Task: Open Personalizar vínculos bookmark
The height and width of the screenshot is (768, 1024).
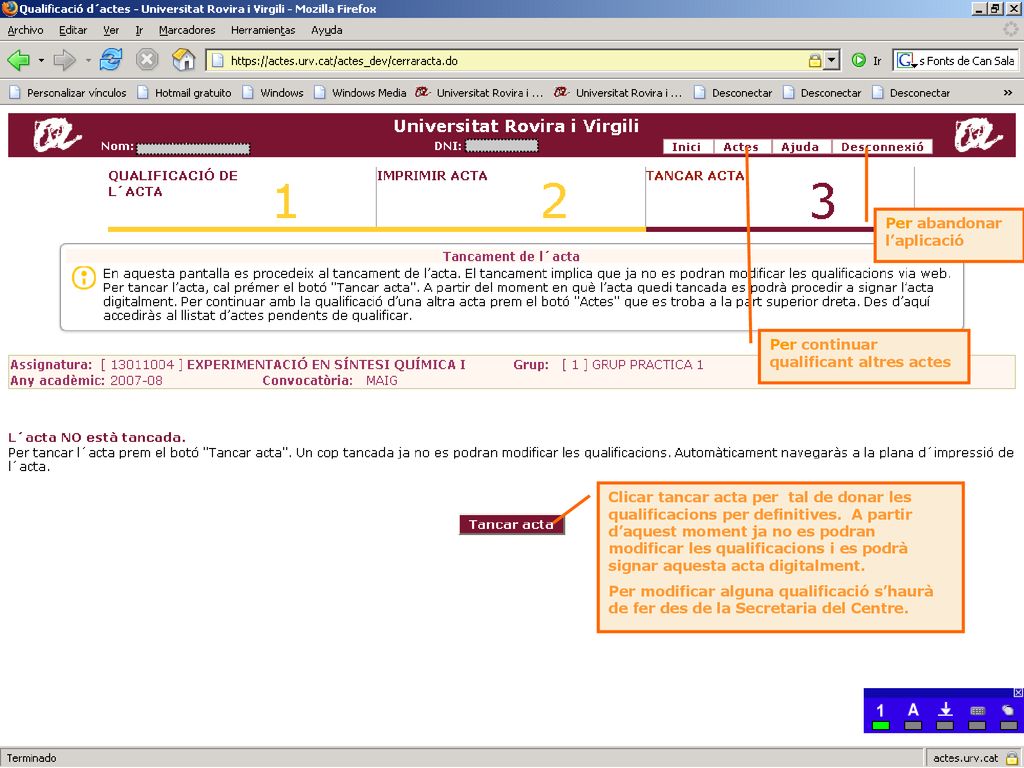Action: pyautogui.click(x=68, y=93)
